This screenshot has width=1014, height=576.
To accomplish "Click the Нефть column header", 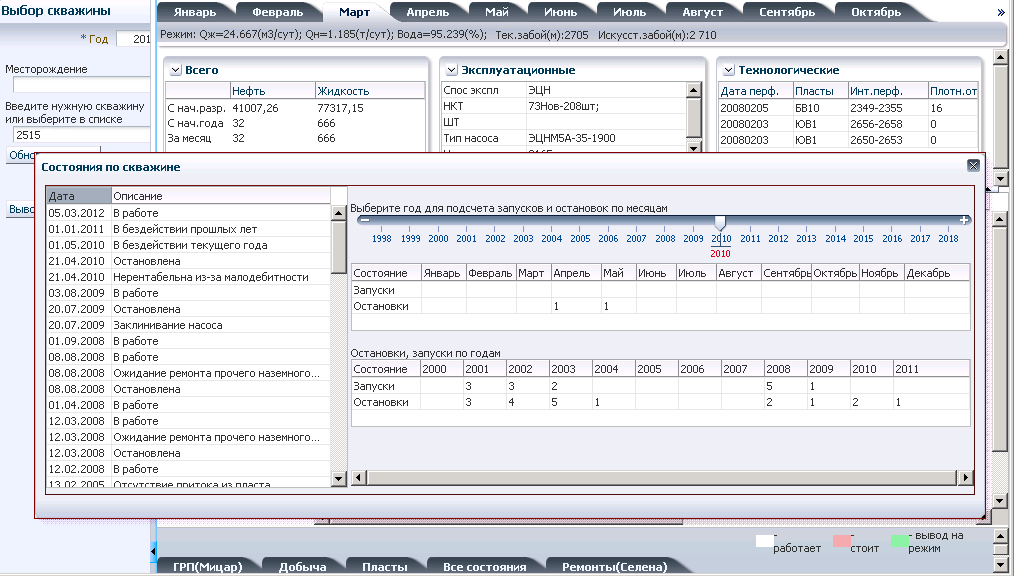I will [x=273, y=91].
